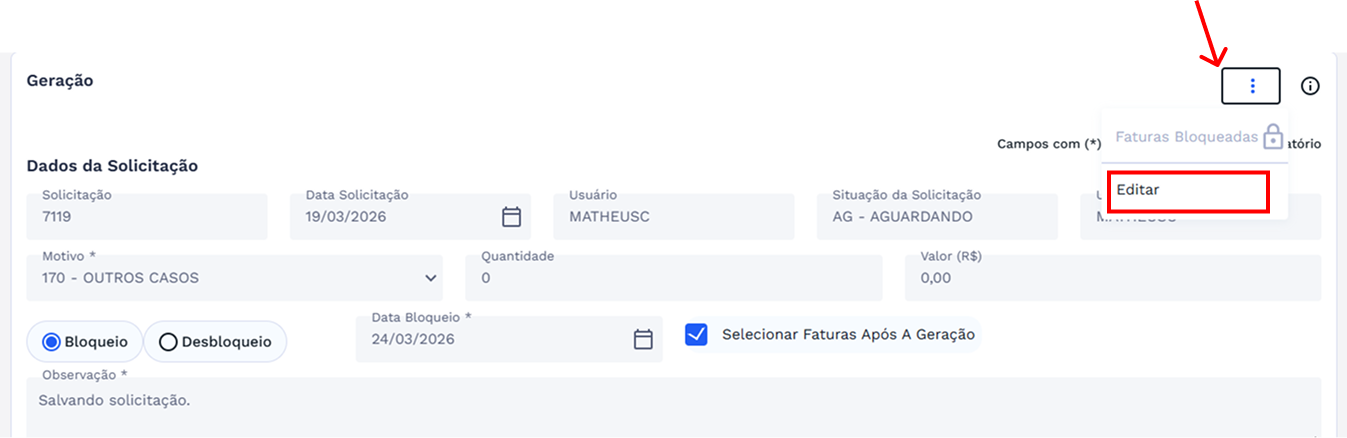Viewport: 1347px width, 438px height.
Task: Click the Usuário field with MATHEUSC
Action: pyautogui.click(x=673, y=216)
